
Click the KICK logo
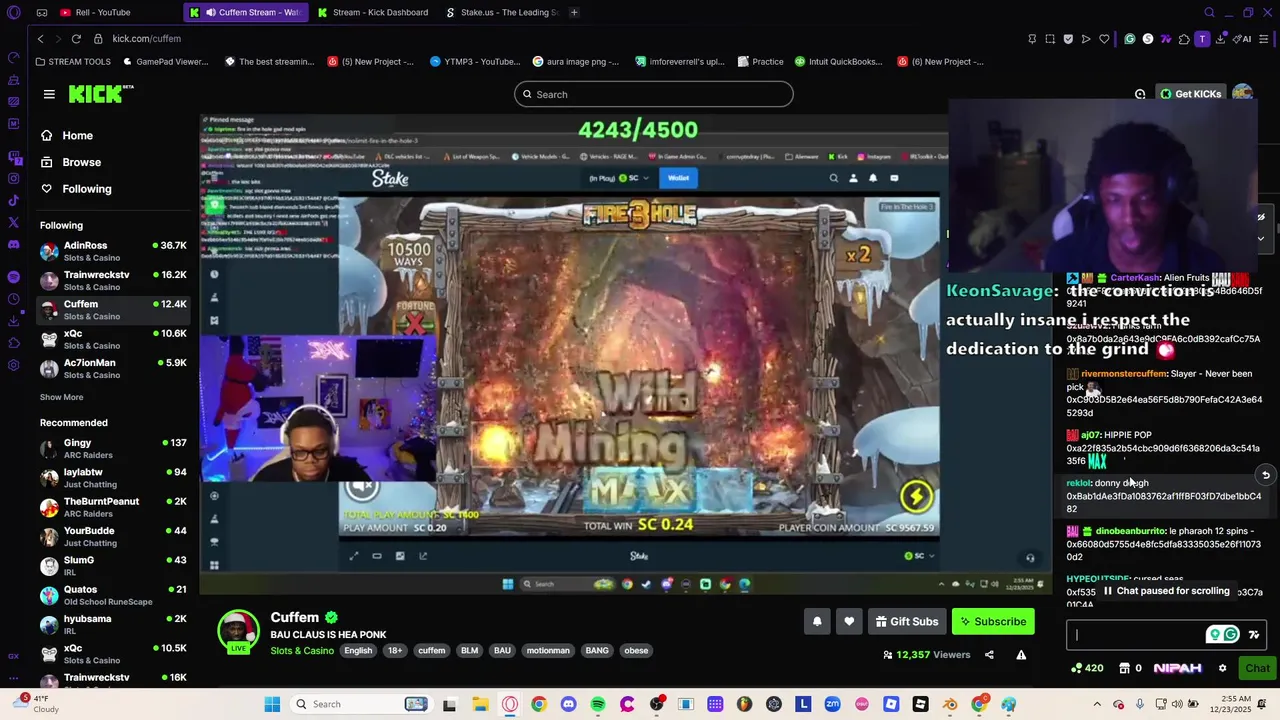coord(101,94)
